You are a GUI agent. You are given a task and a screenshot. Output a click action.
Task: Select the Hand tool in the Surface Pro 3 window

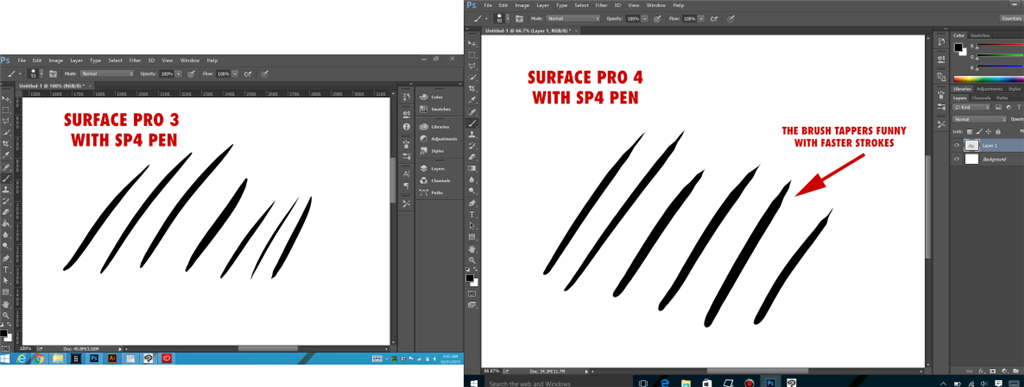pos(6,305)
